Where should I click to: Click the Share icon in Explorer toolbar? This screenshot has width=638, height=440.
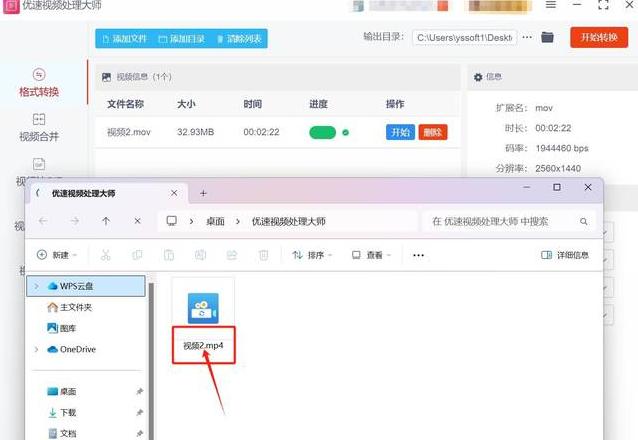point(232,255)
